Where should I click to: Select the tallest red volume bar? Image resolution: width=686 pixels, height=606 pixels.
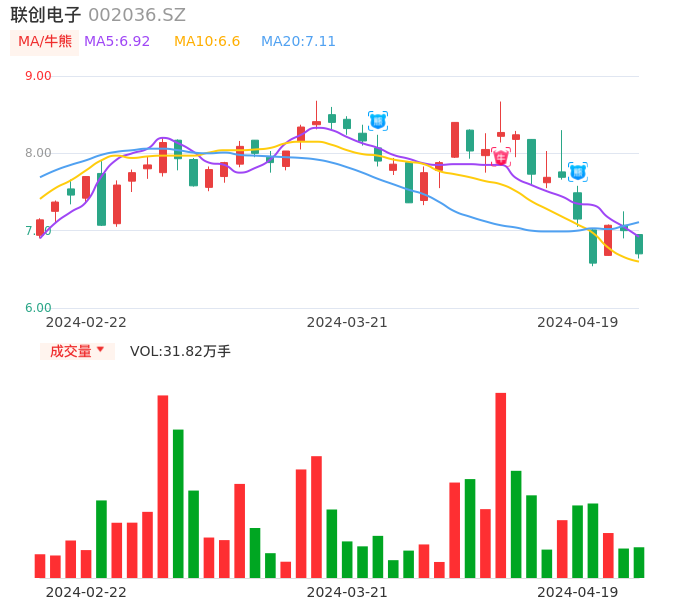coord(501,485)
